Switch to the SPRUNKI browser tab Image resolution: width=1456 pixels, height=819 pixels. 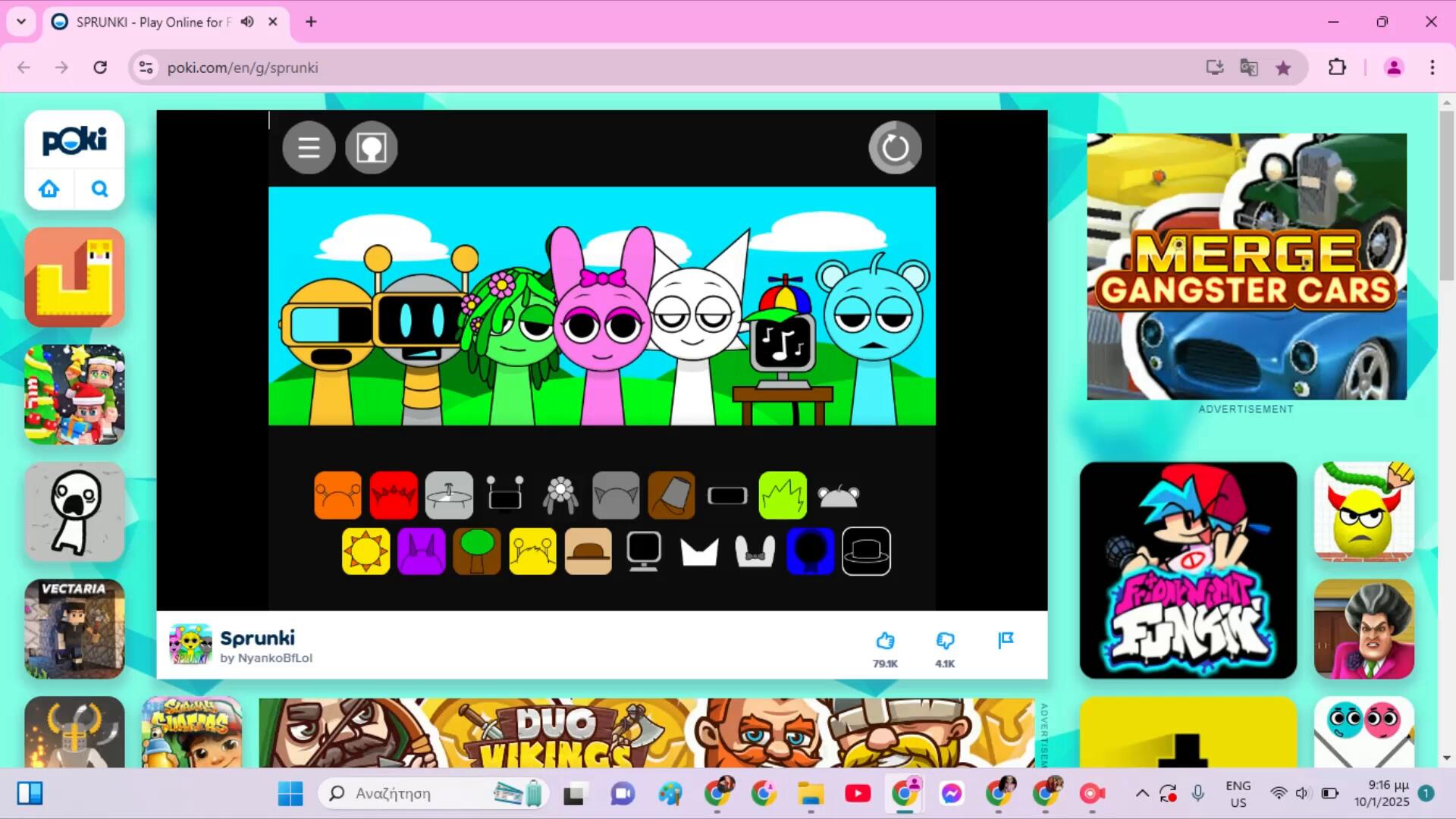pyautogui.click(x=152, y=22)
